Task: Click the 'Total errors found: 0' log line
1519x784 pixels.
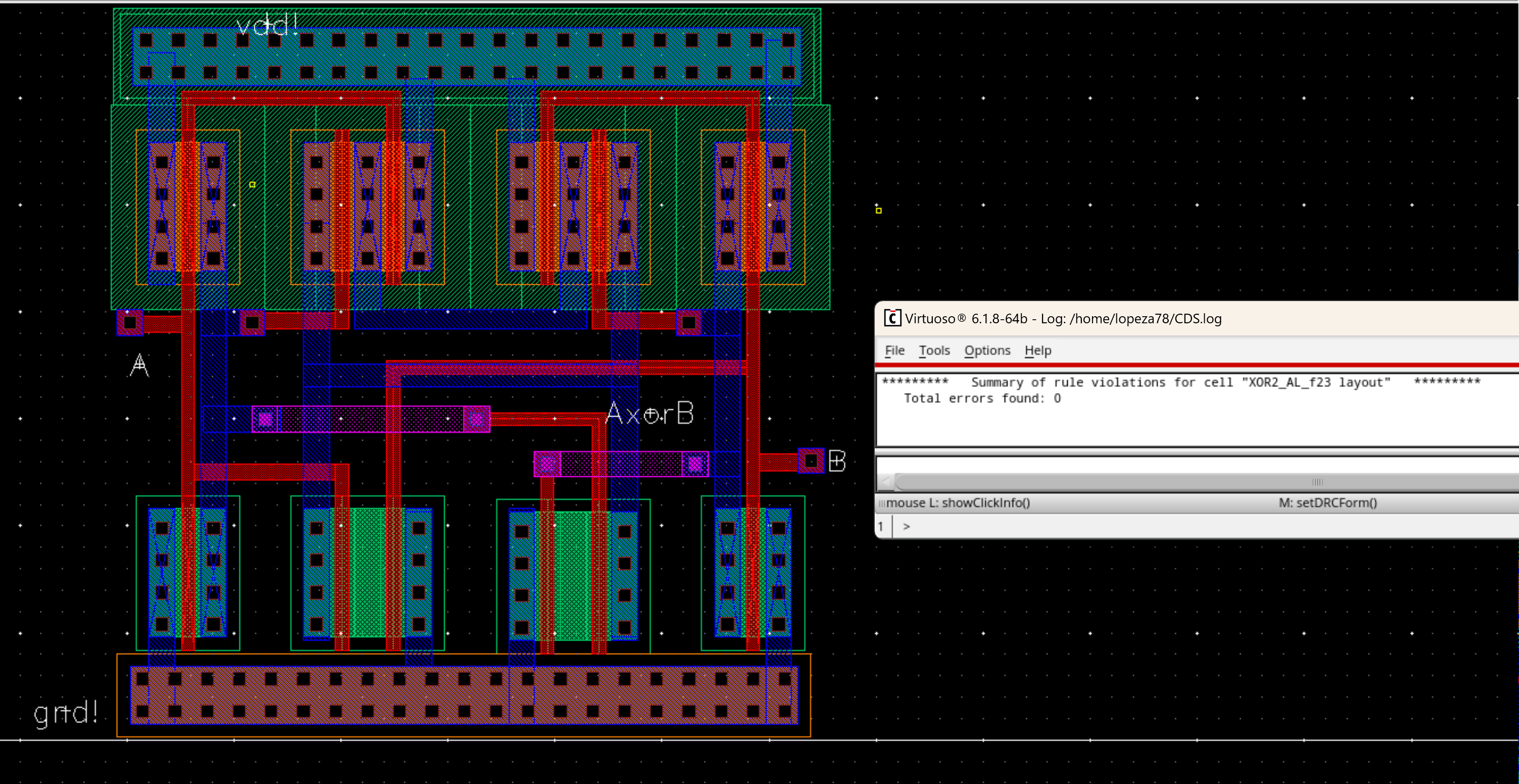Action: pyautogui.click(x=982, y=399)
